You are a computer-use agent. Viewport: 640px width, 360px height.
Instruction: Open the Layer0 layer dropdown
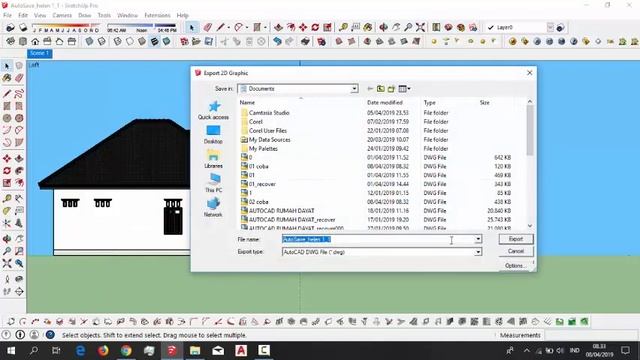(550, 27)
